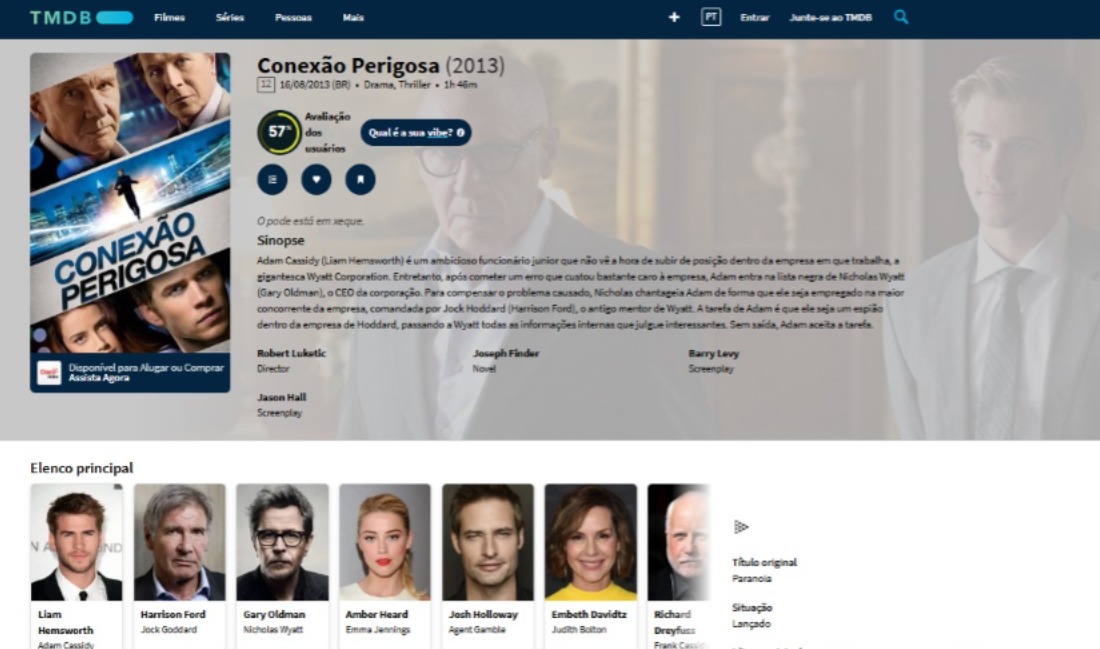Click the Entrar login link
Viewport: 1100px width, 649px height.
click(755, 18)
